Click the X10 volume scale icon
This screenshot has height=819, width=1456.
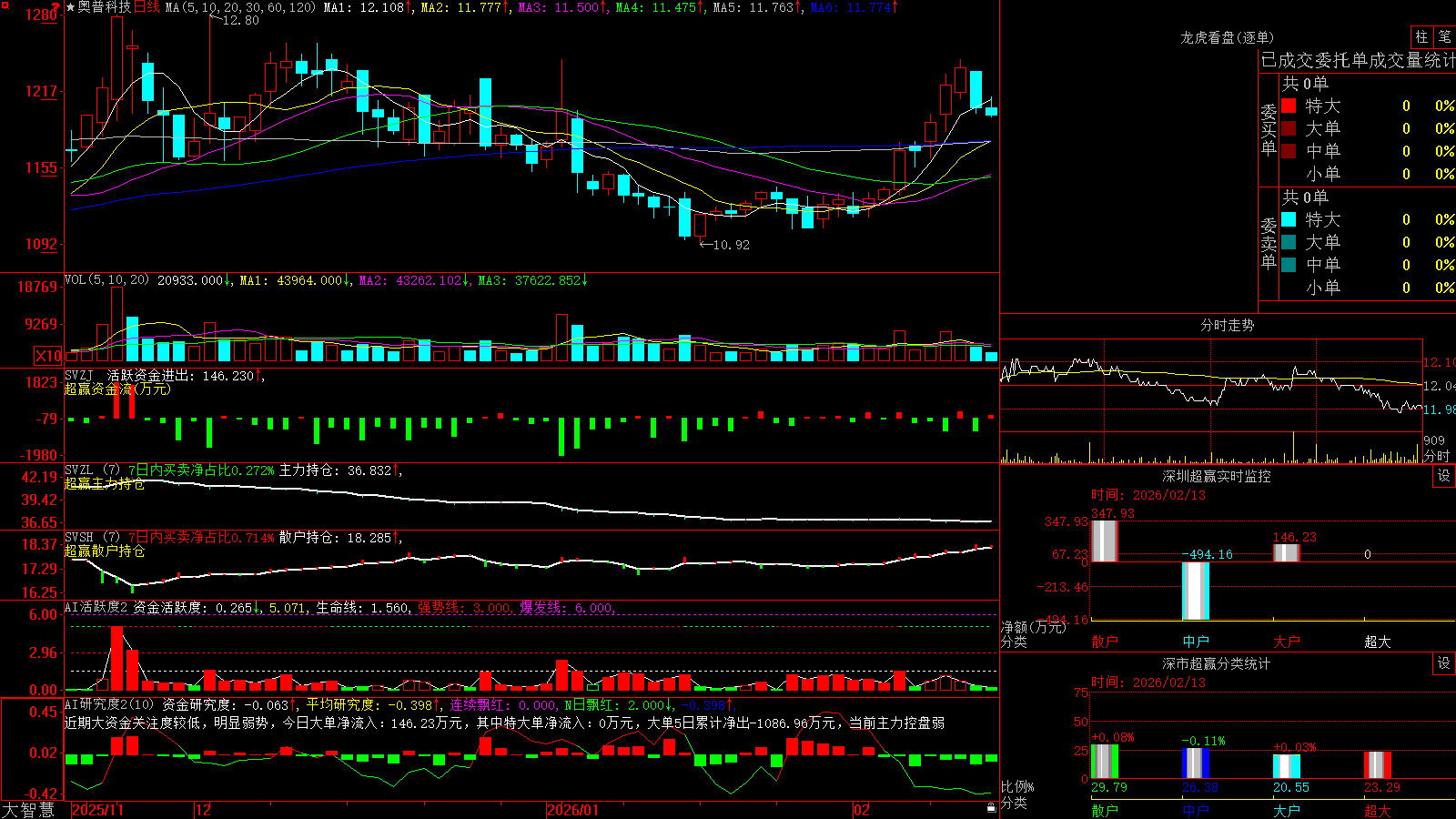(x=49, y=356)
